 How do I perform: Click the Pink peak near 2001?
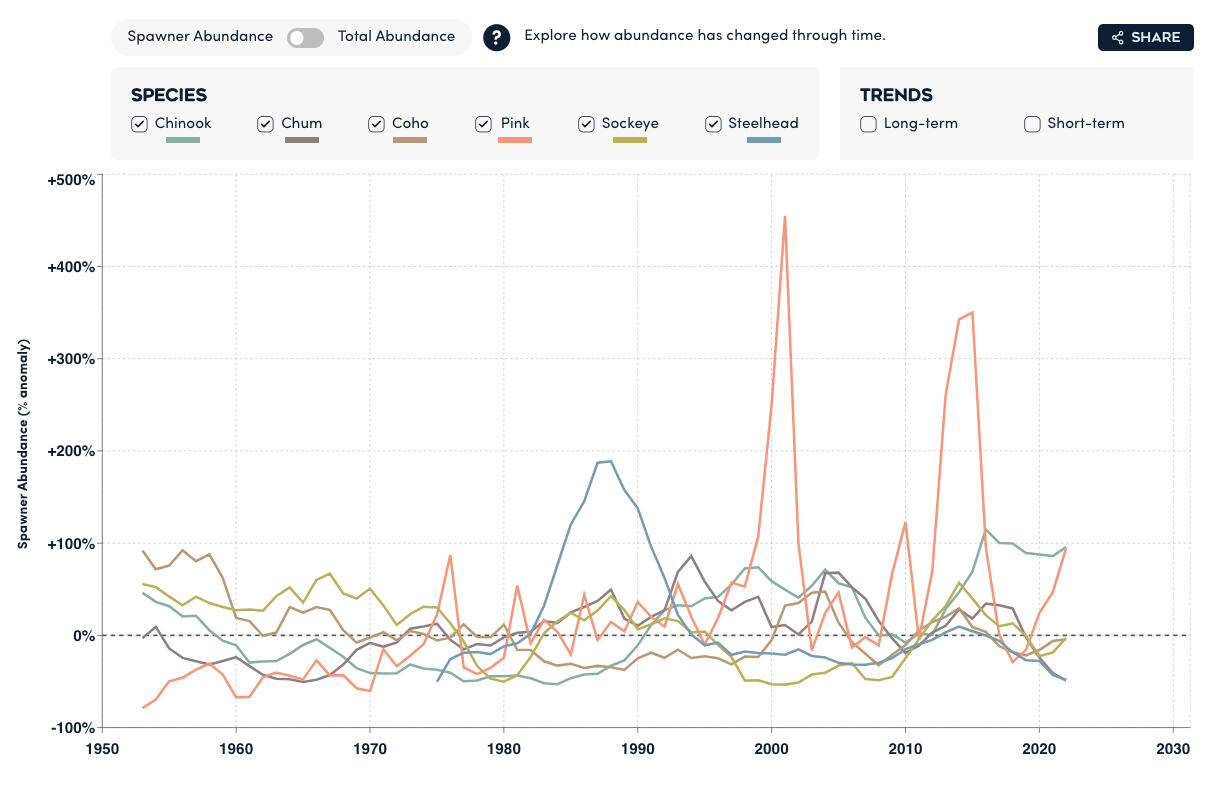(x=785, y=217)
